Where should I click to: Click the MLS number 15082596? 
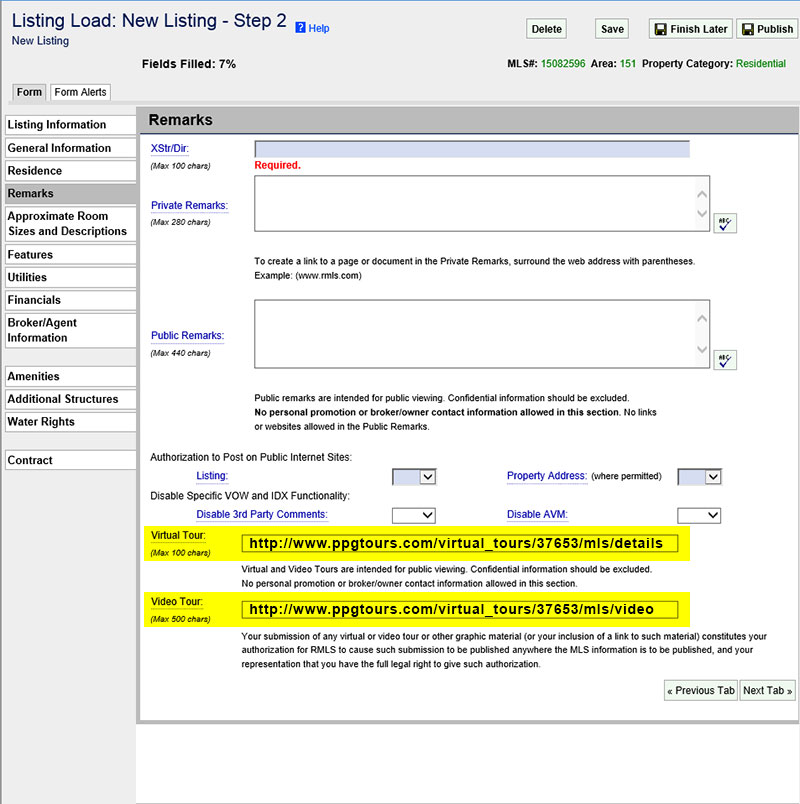pyautogui.click(x=563, y=64)
